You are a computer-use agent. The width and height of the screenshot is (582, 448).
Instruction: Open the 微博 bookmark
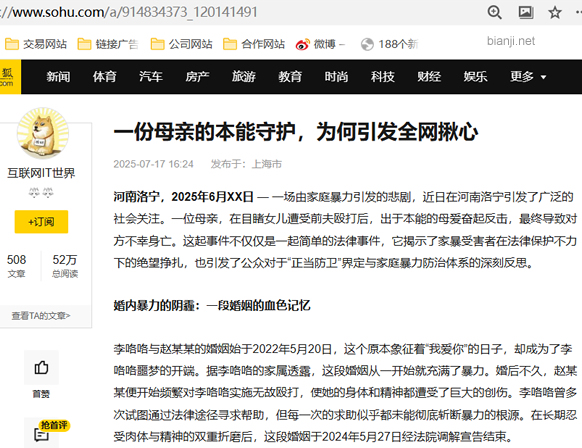[320, 44]
